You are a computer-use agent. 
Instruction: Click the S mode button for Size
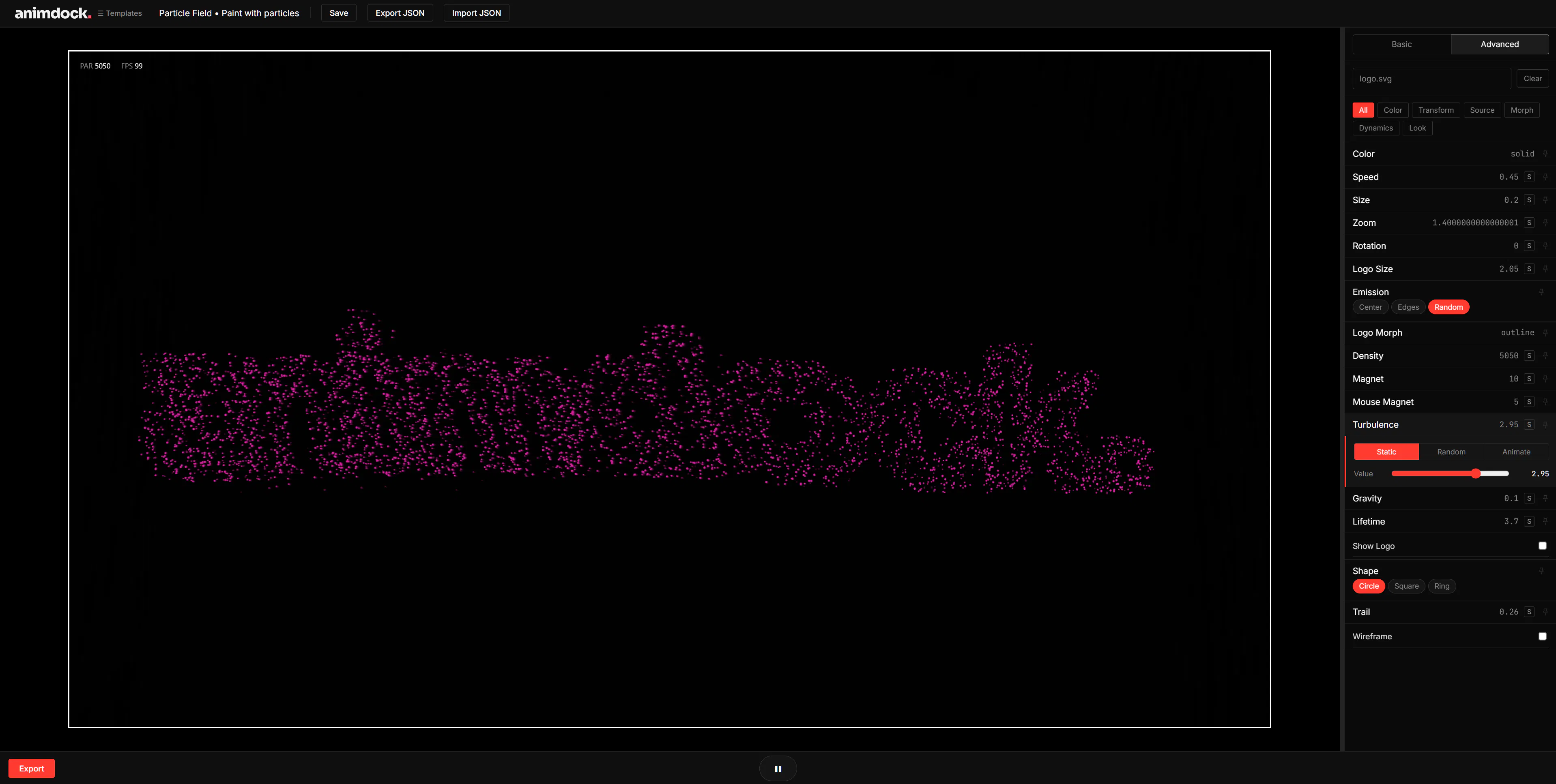pos(1529,200)
